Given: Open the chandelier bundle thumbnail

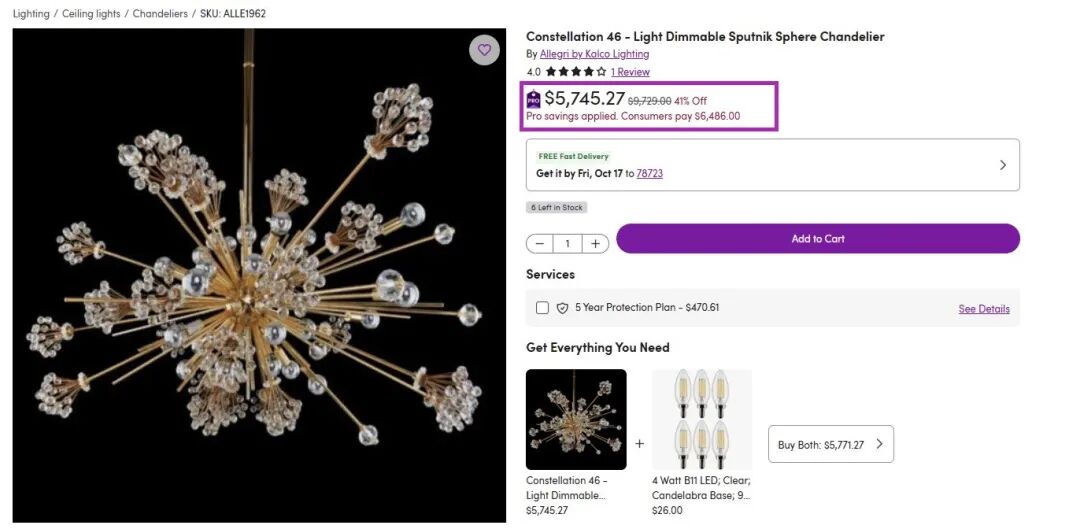Looking at the screenshot, I should point(576,419).
